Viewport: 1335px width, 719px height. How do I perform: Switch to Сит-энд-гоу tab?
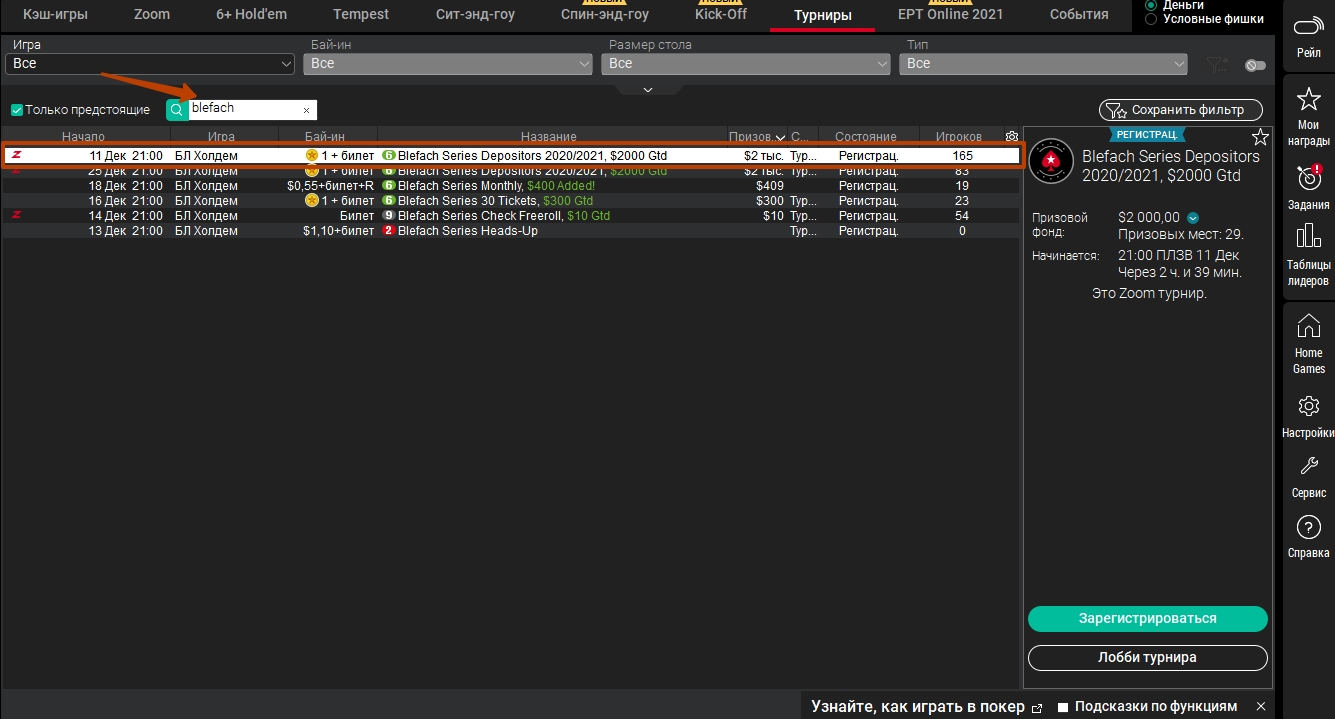click(x=476, y=14)
